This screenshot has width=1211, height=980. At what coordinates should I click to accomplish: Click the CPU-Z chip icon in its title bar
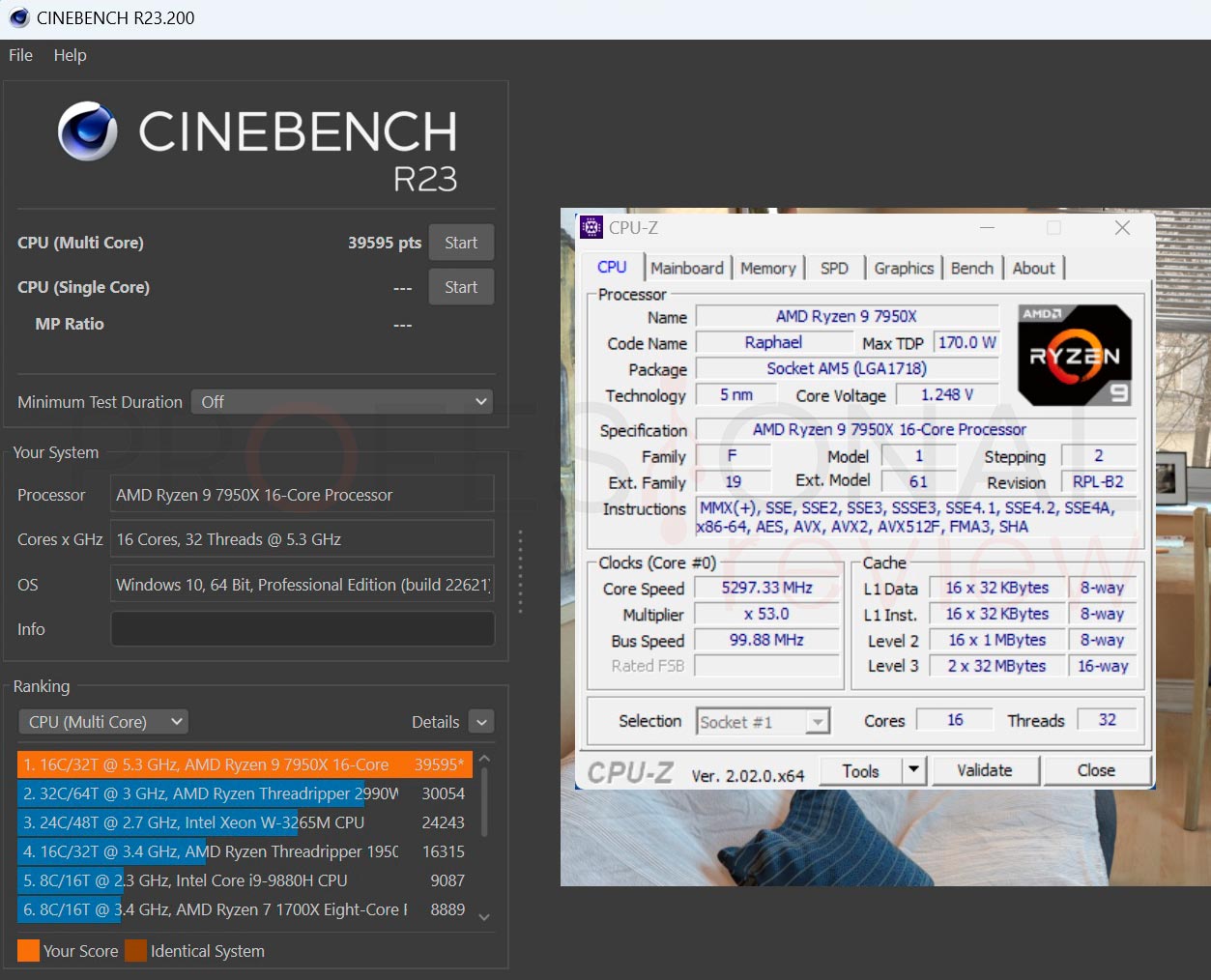tap(591, 227)
